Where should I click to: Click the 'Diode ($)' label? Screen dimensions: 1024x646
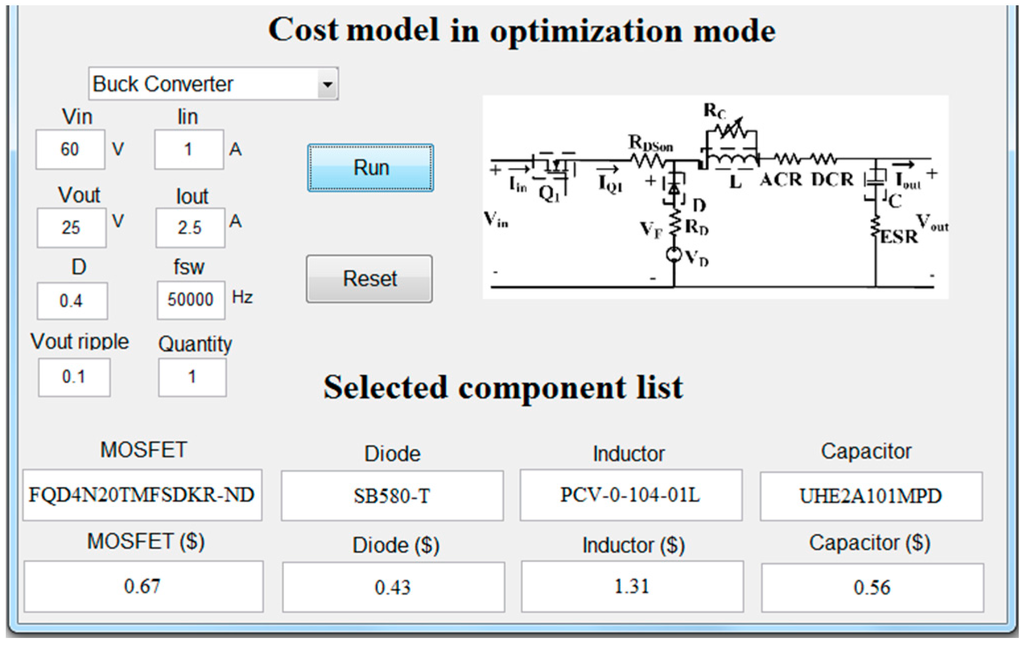pos(396,545)
